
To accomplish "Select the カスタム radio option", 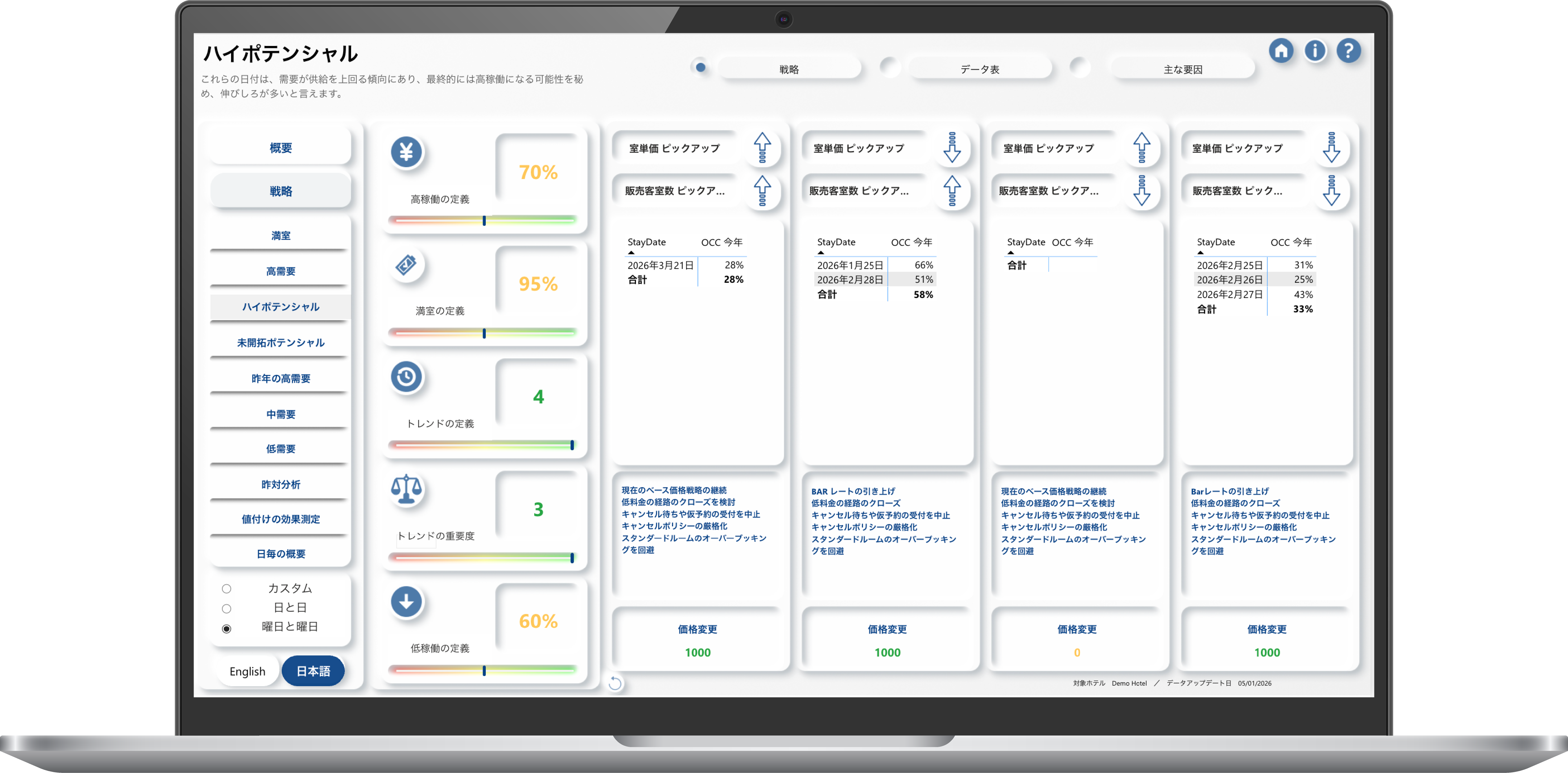I will point(227,588).
